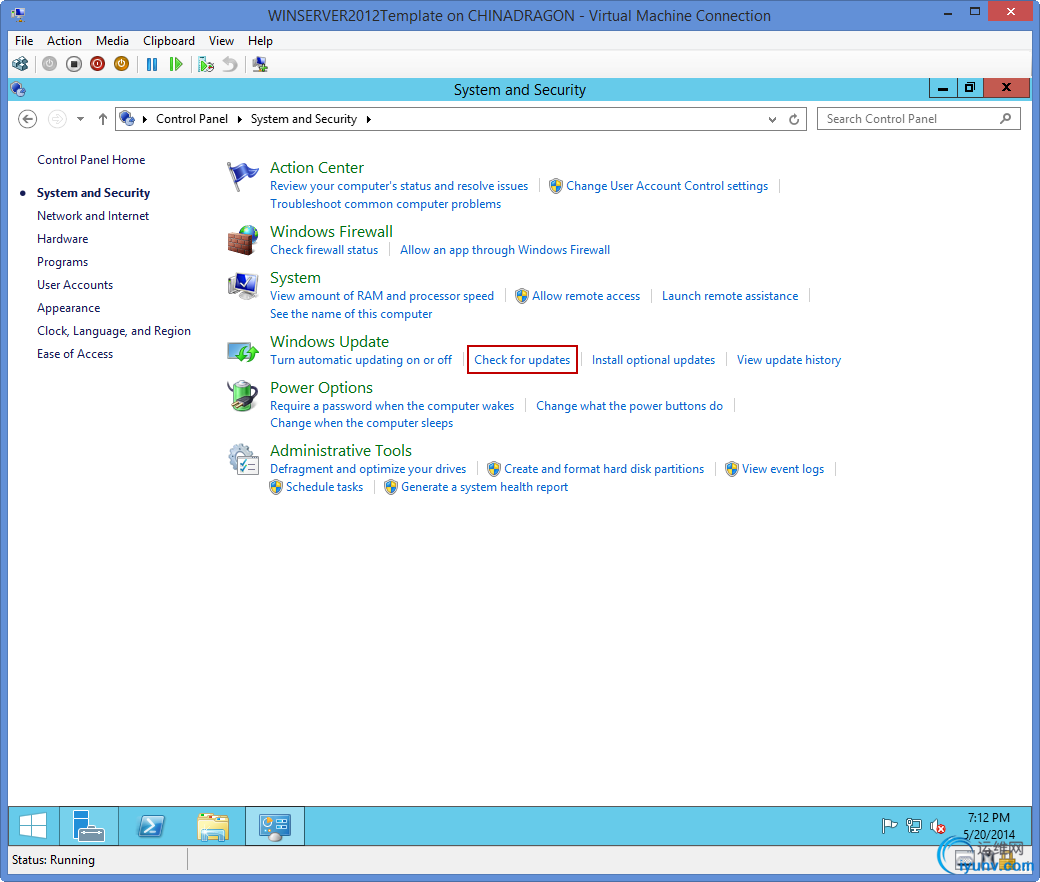Viewport: 1040px width, 882px height.
Task: Open Server Manager from the taskbar
Action: point(89,826)
